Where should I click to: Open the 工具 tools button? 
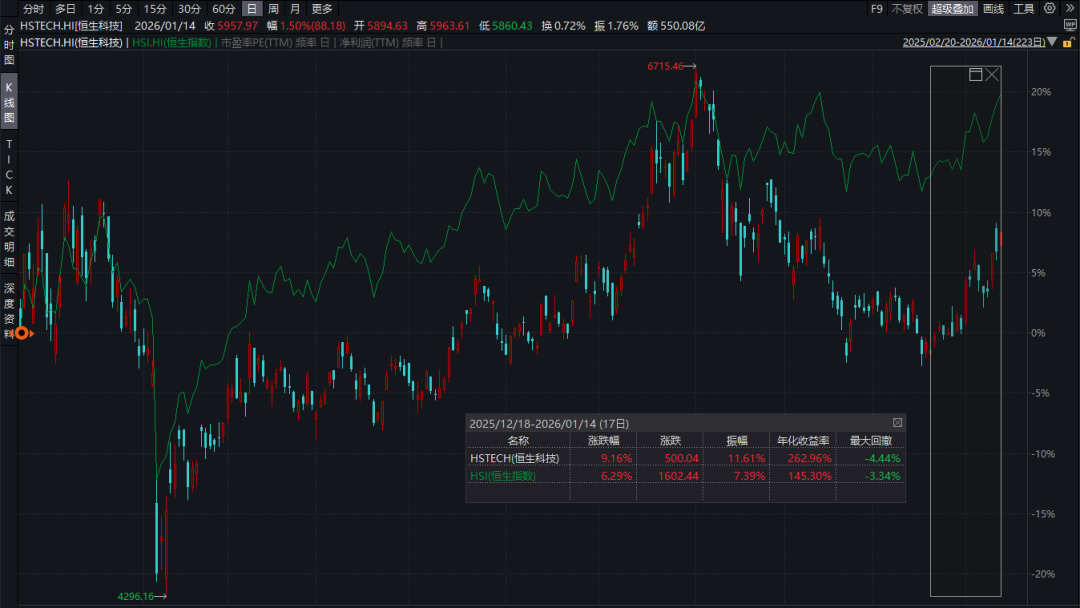pos(1023,9)
